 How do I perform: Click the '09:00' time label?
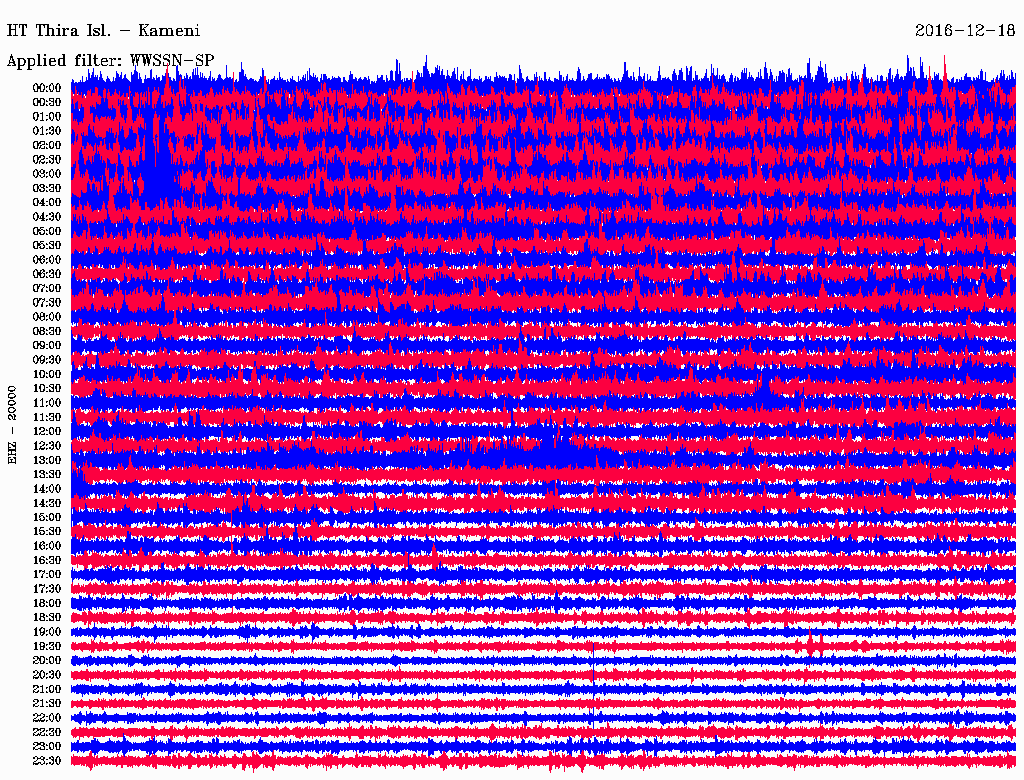tap(47, 346)
